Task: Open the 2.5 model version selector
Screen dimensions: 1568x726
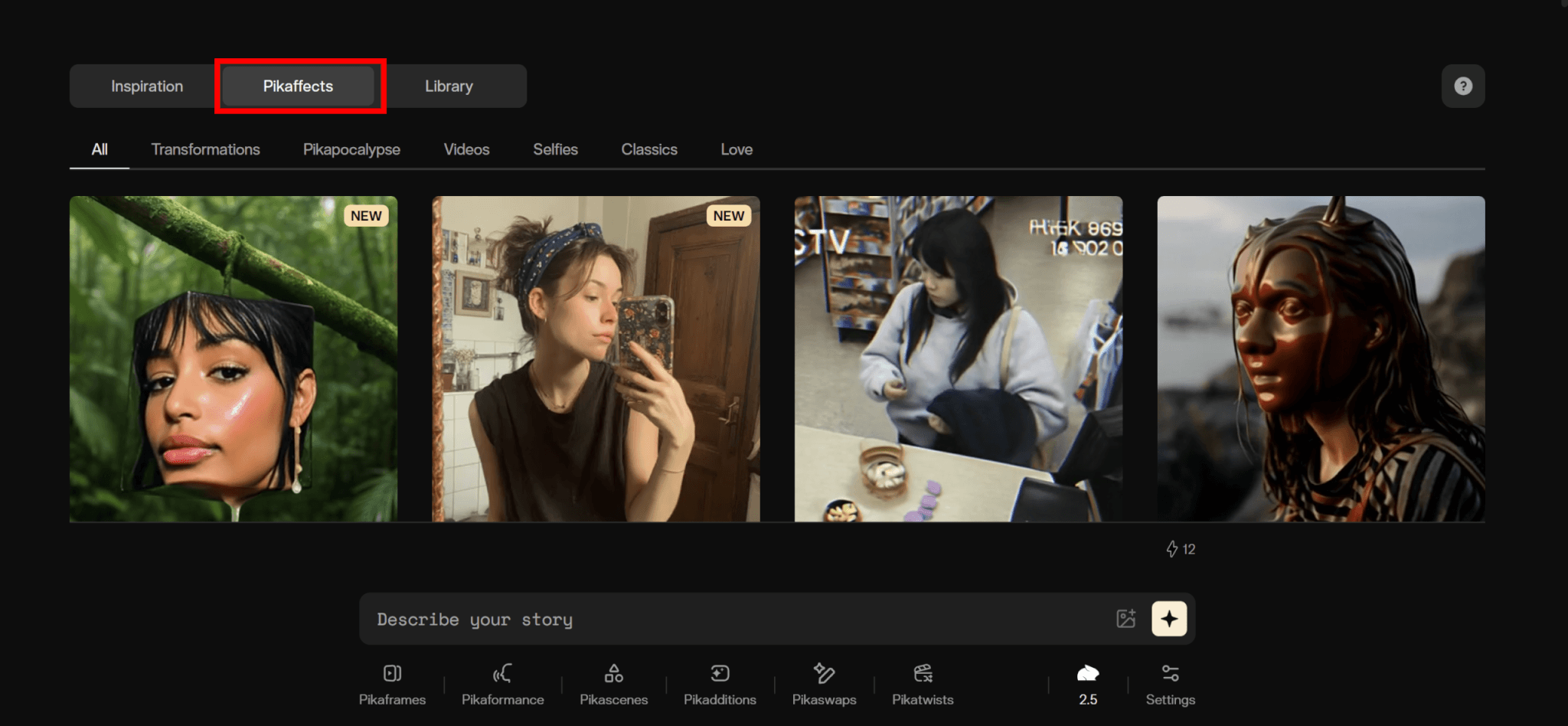Action: [1087, 684]
